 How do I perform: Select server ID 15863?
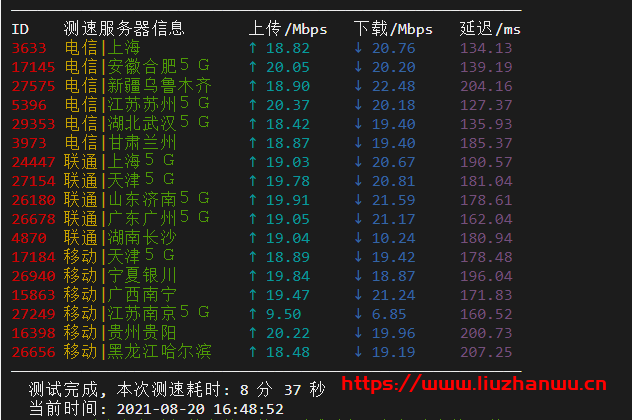[33, 295]
